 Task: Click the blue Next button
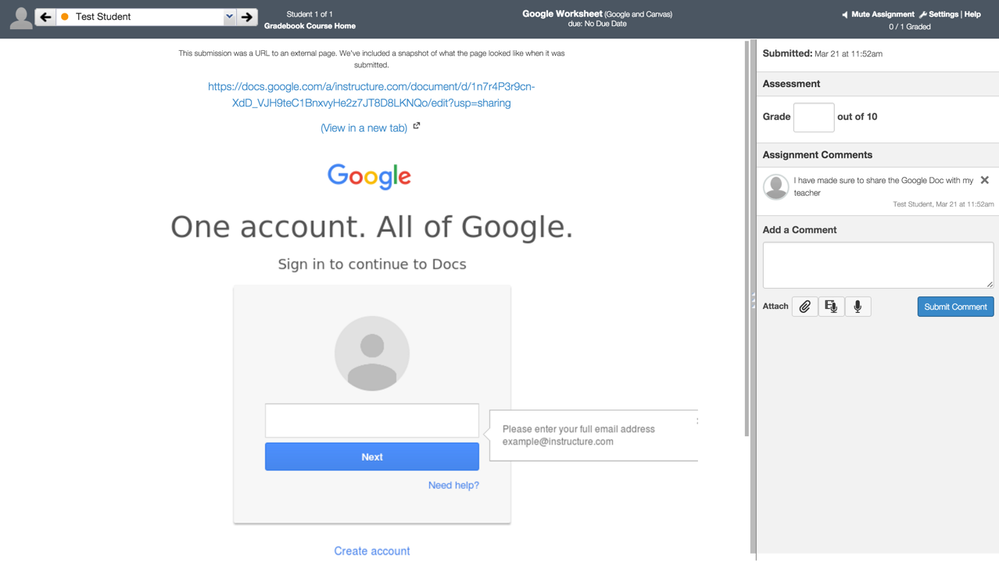pyautogui.click(x=372, y=457)
